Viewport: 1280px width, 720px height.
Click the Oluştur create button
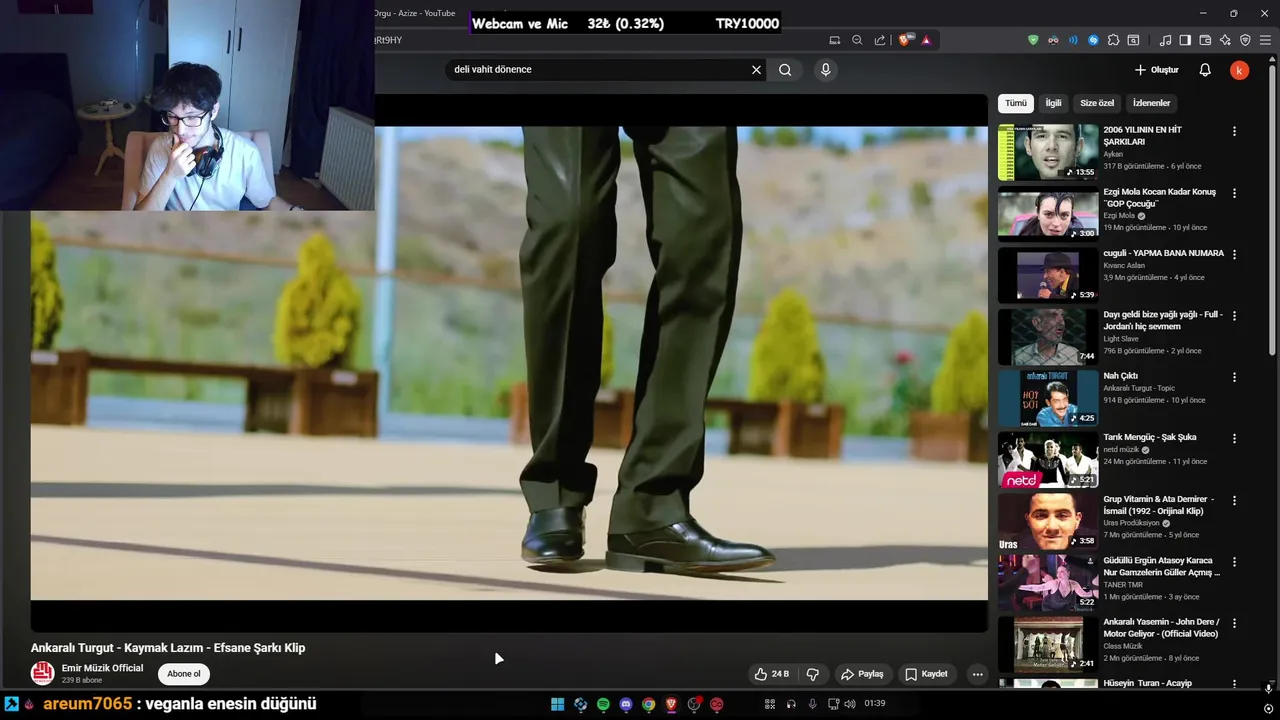pos(1156,70)
